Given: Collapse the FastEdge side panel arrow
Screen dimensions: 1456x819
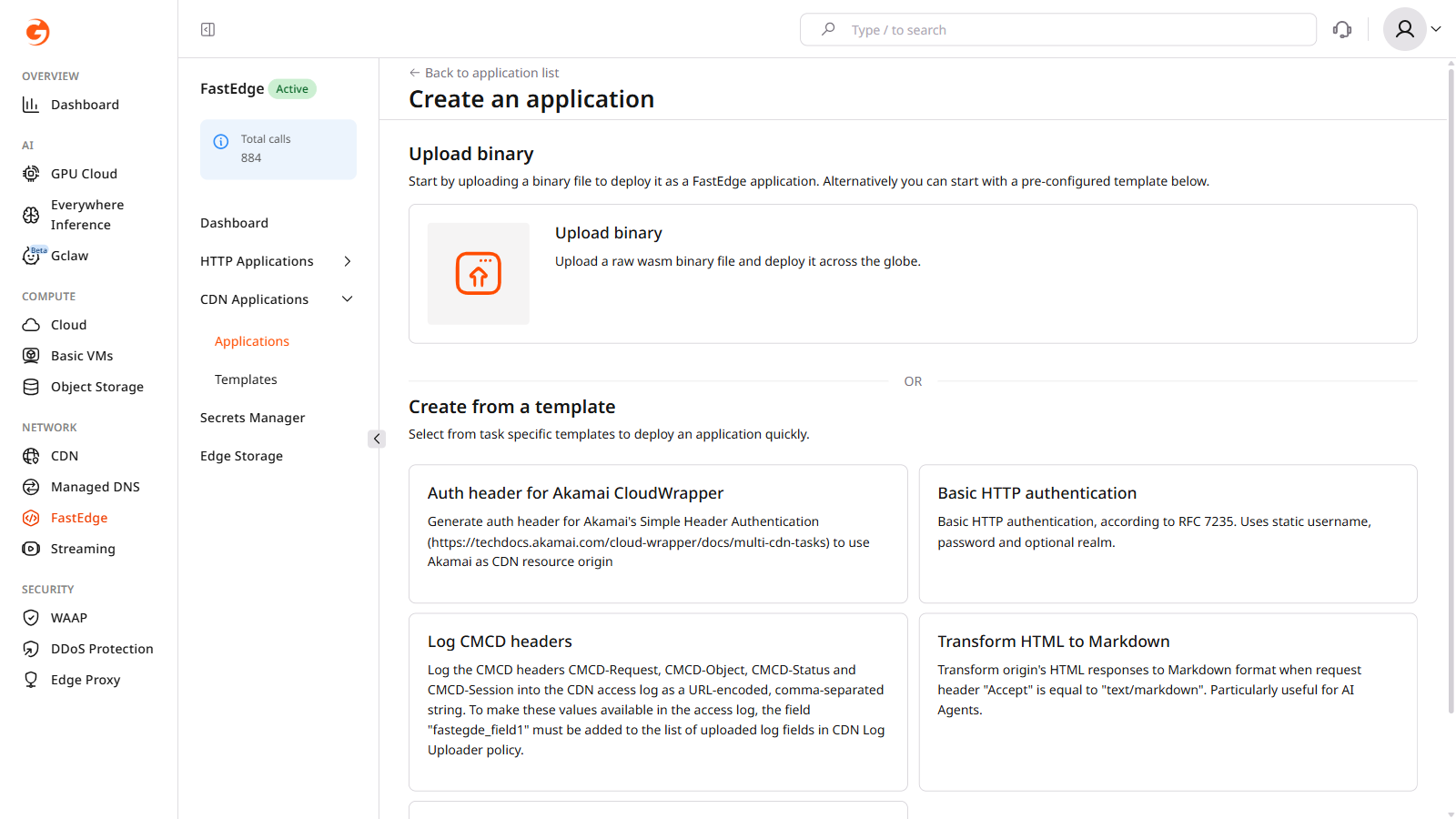Looking at the screenshot, I should pyautogui.click(x=377, y=439).
